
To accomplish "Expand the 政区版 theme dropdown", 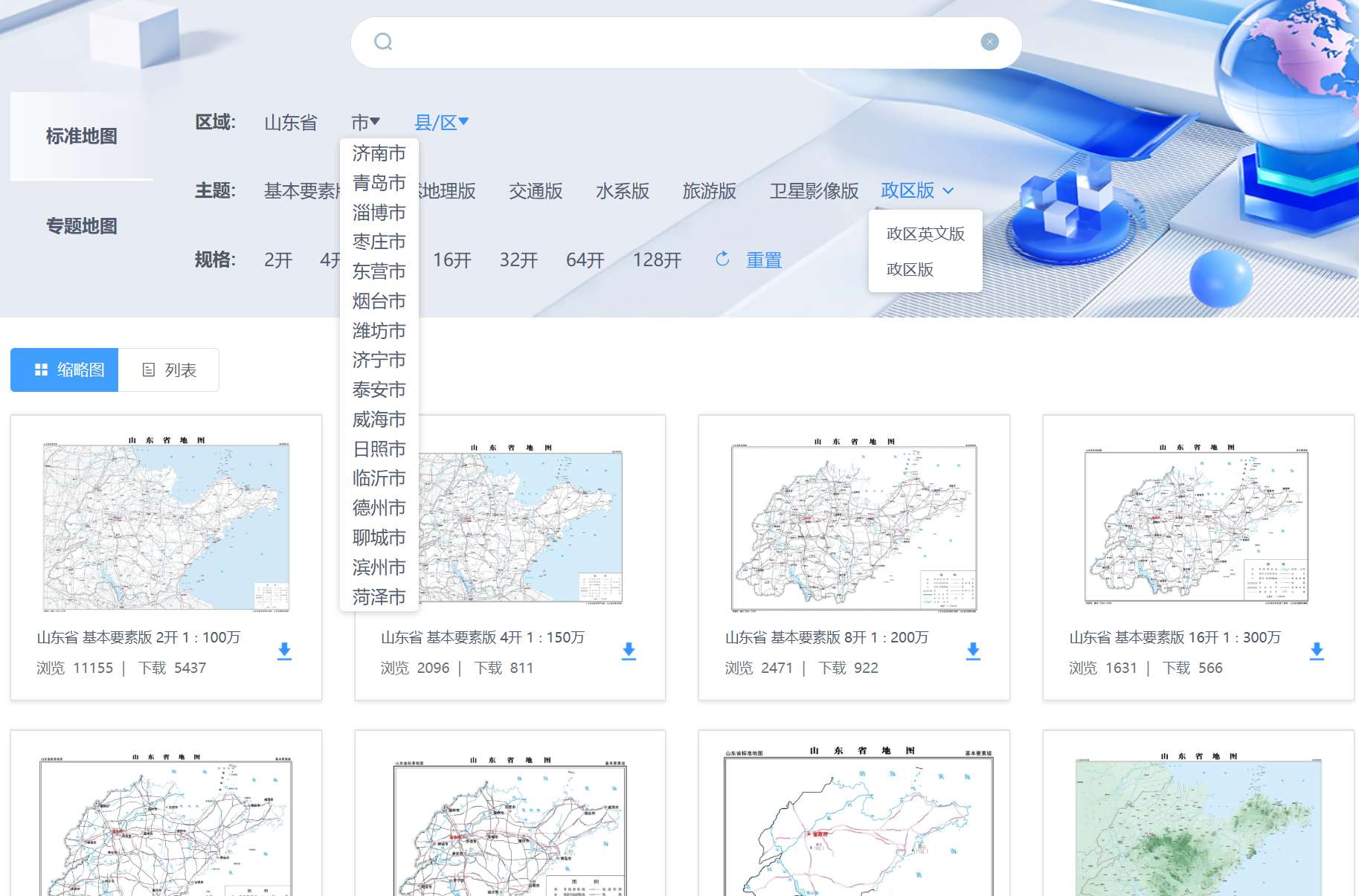I will point(917,190).
